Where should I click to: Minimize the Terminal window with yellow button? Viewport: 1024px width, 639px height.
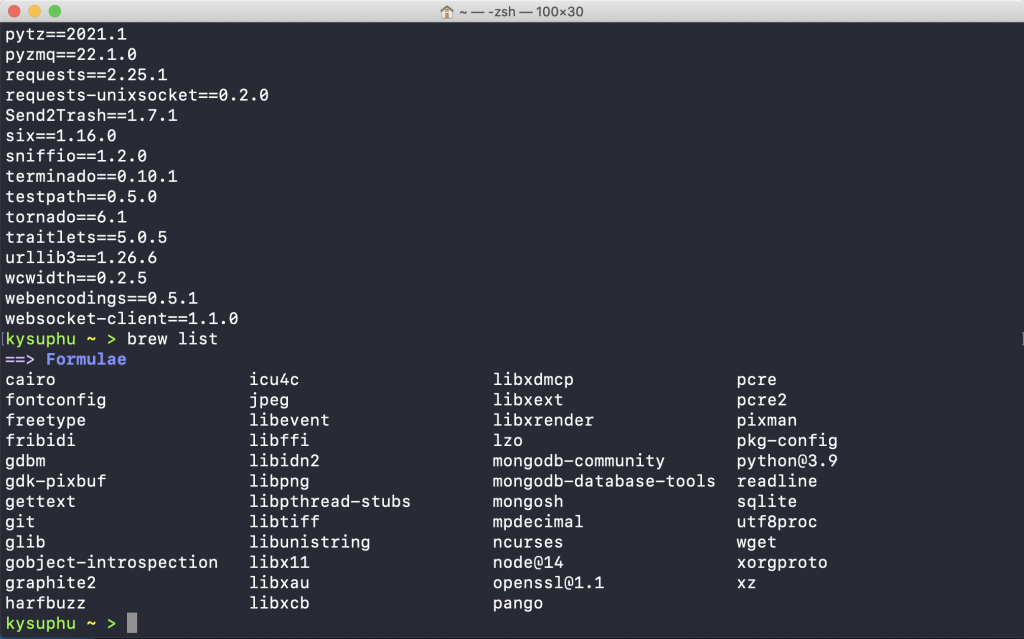coord(34,11)
